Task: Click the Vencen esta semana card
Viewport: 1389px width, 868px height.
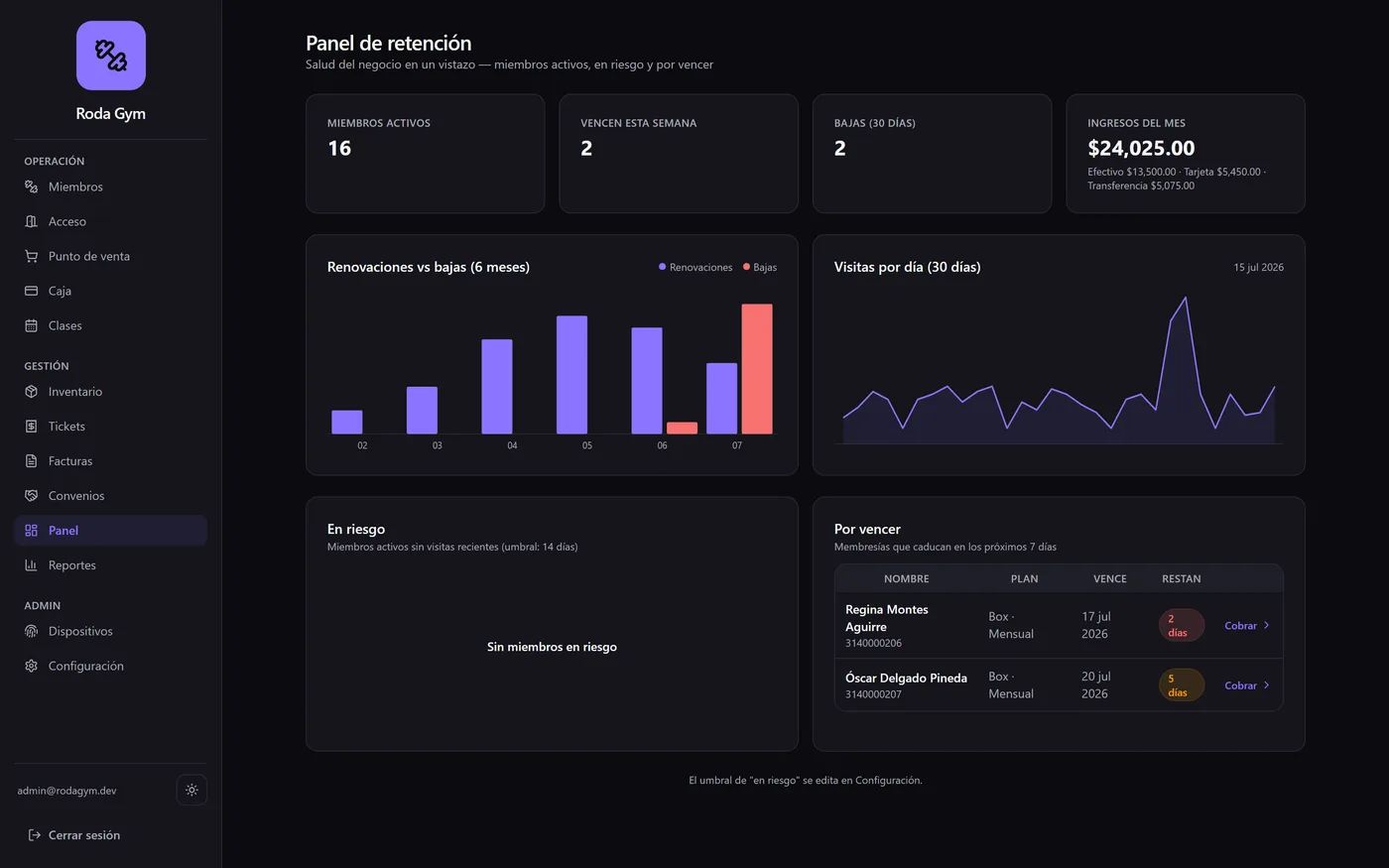Action: tap(679, 154)
